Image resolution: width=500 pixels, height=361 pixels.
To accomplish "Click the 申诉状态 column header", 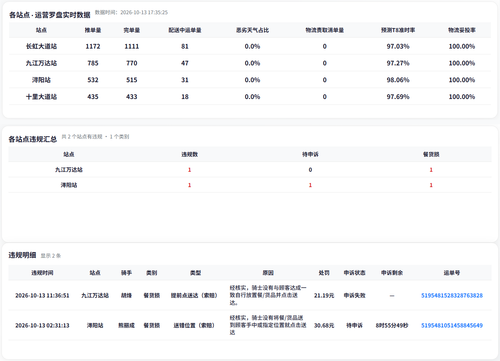I will click(354, 273).
